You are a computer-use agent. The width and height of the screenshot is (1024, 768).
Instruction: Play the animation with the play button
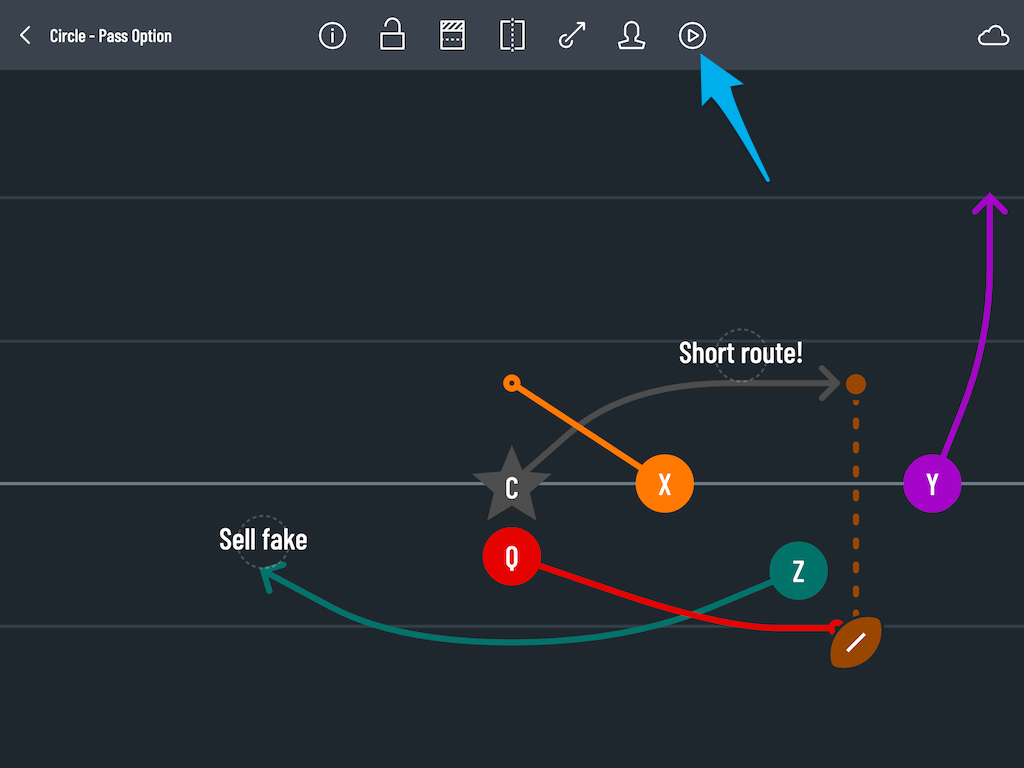coord(692,35)
